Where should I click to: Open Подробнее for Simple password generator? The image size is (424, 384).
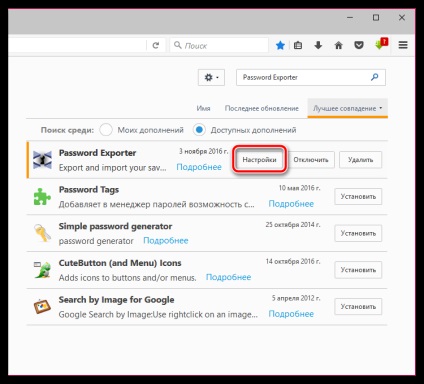tap(166, 240)
